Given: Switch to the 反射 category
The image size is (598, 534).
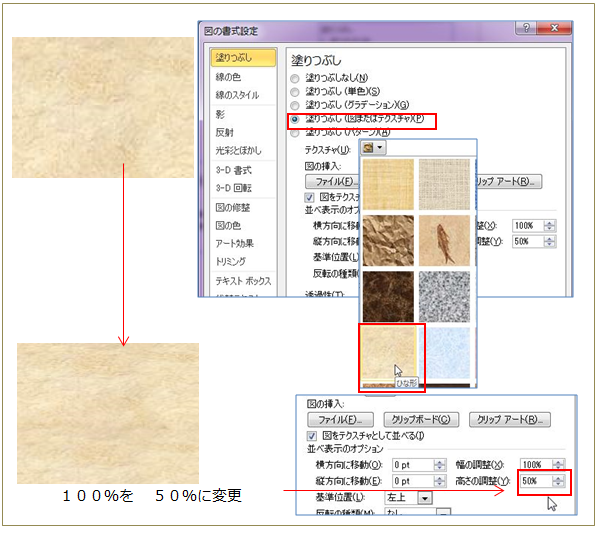Looking at the screenshot, I should coord(224,132).
